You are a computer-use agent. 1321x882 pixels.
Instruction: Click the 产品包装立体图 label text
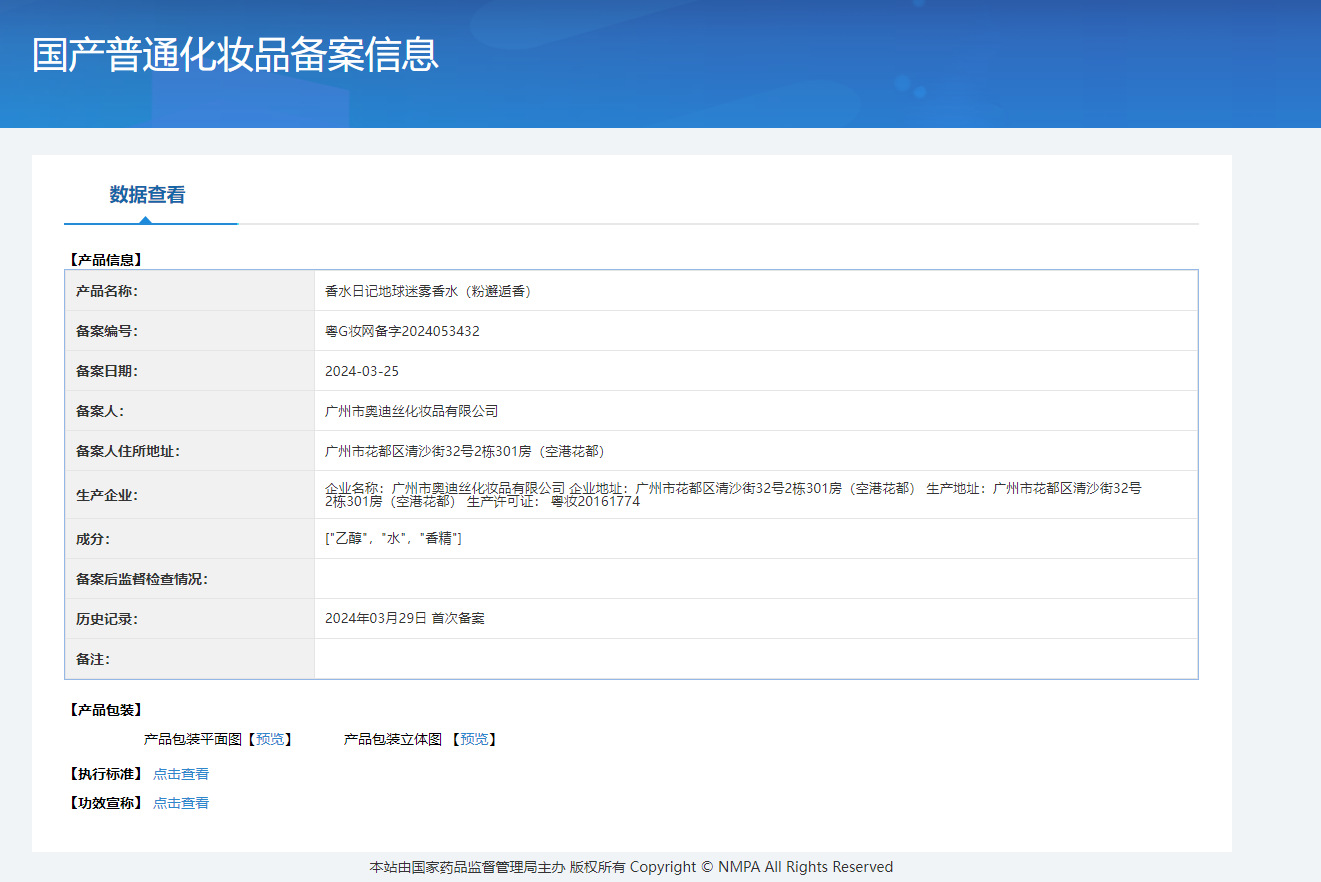pos(393,739)
